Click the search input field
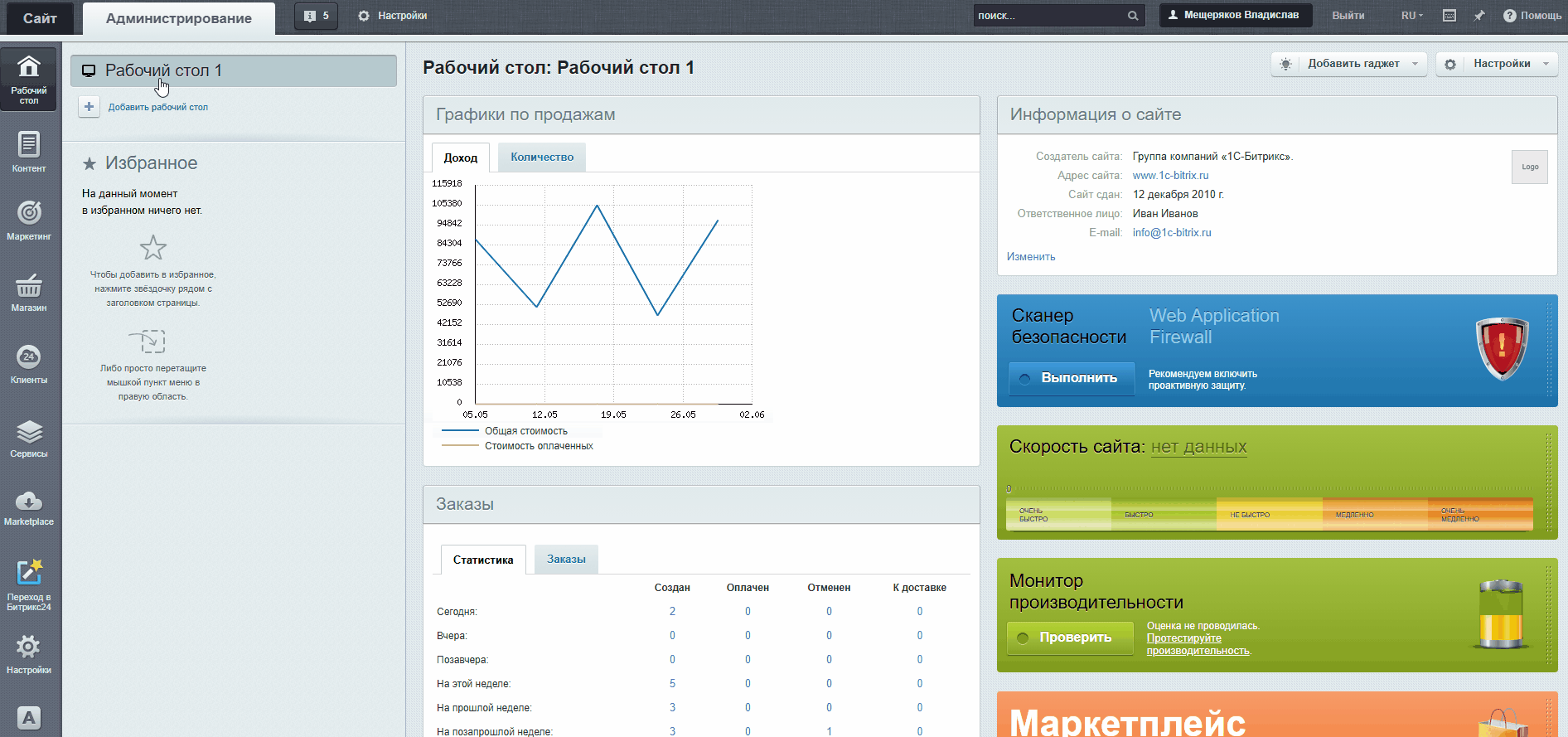The image size is (1568, 737). pos(1049,16)
